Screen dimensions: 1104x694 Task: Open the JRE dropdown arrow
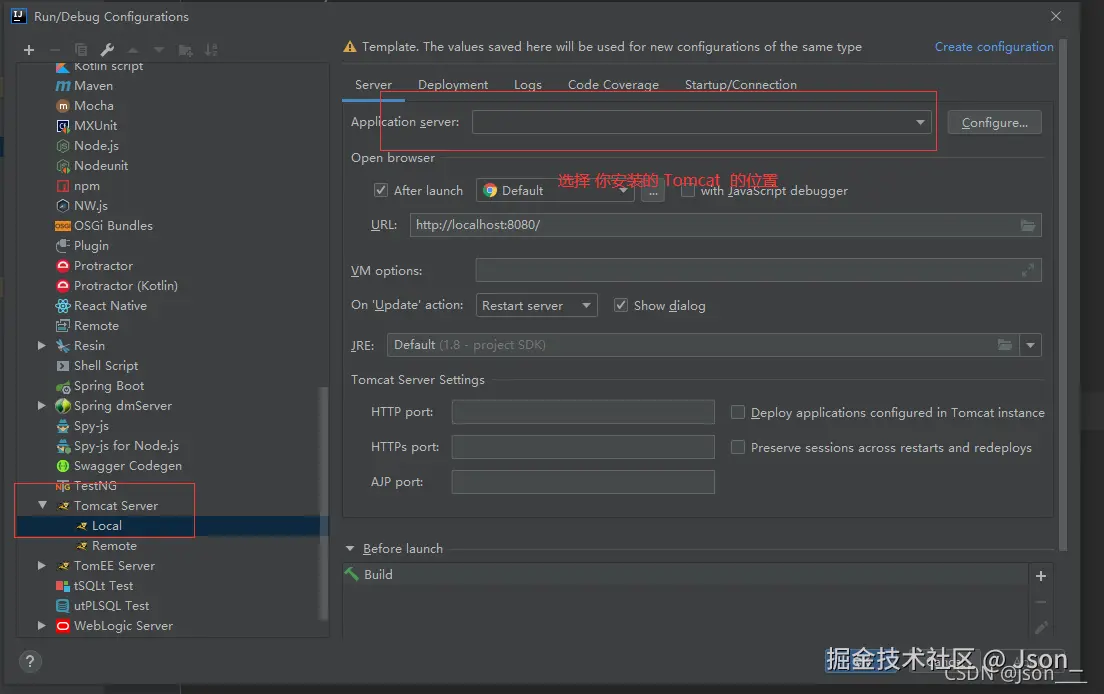1030,345
